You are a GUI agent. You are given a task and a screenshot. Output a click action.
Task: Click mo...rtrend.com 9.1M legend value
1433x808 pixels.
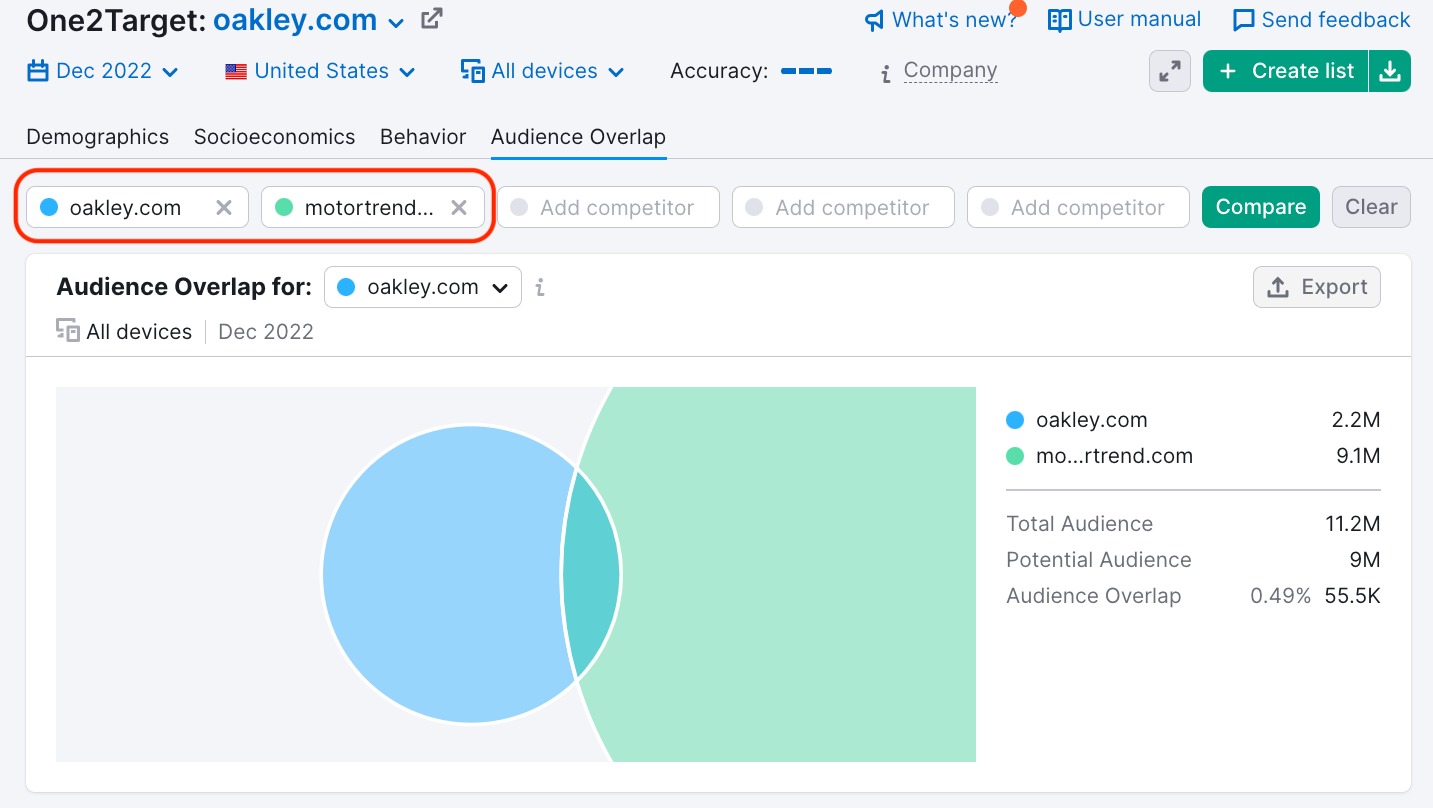pos(1356,456)
